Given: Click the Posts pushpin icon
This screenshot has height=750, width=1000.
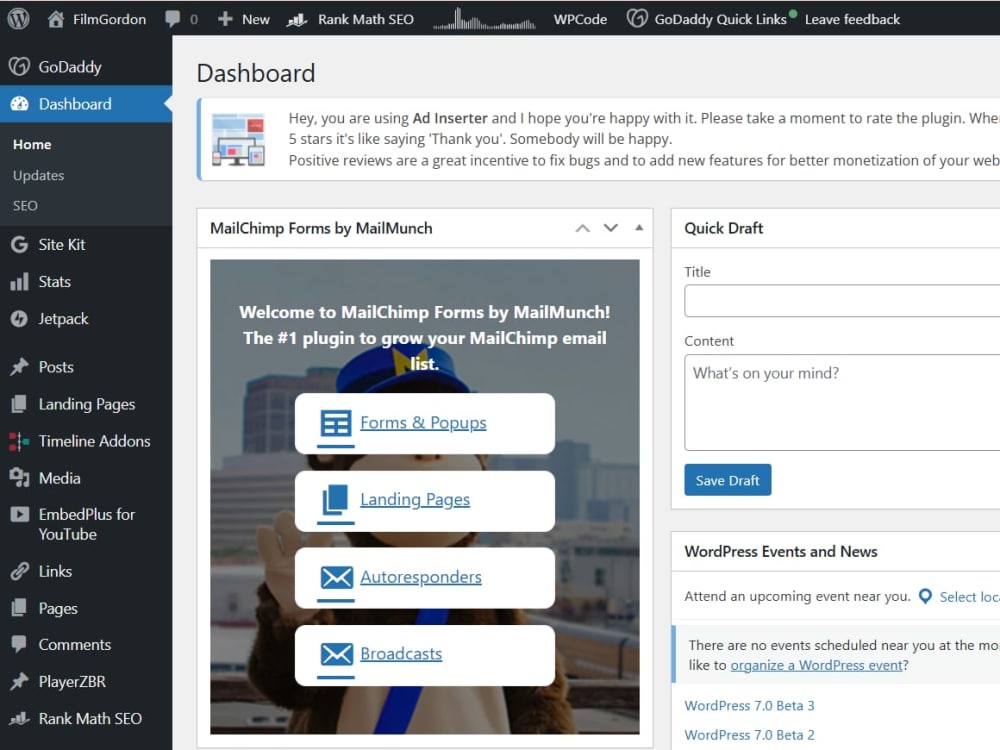Looking at the screenshot, I should (19, 367).
